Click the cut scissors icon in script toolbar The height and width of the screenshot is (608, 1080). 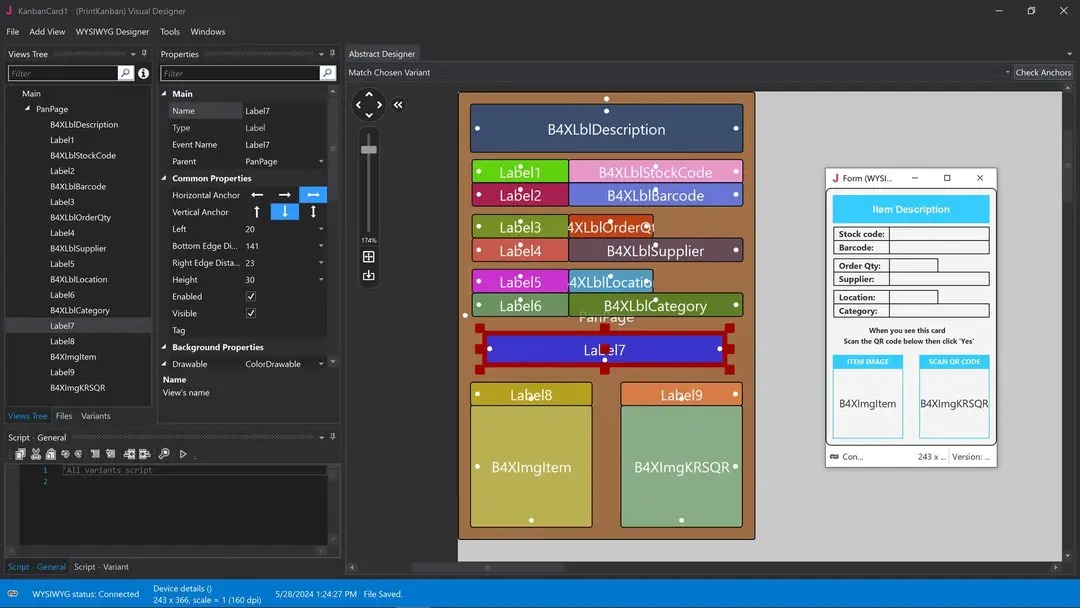33,454
